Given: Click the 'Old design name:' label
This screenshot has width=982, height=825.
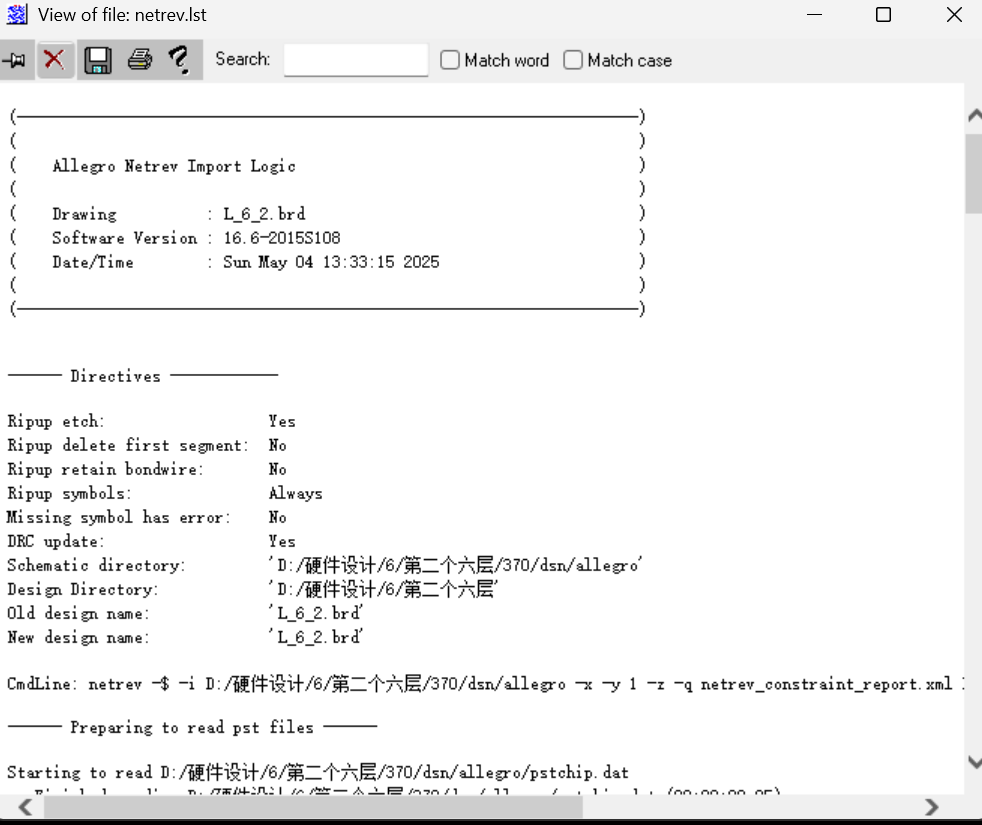Looking at the screenshot, I should pyautogui.click(x=78, y=613).
